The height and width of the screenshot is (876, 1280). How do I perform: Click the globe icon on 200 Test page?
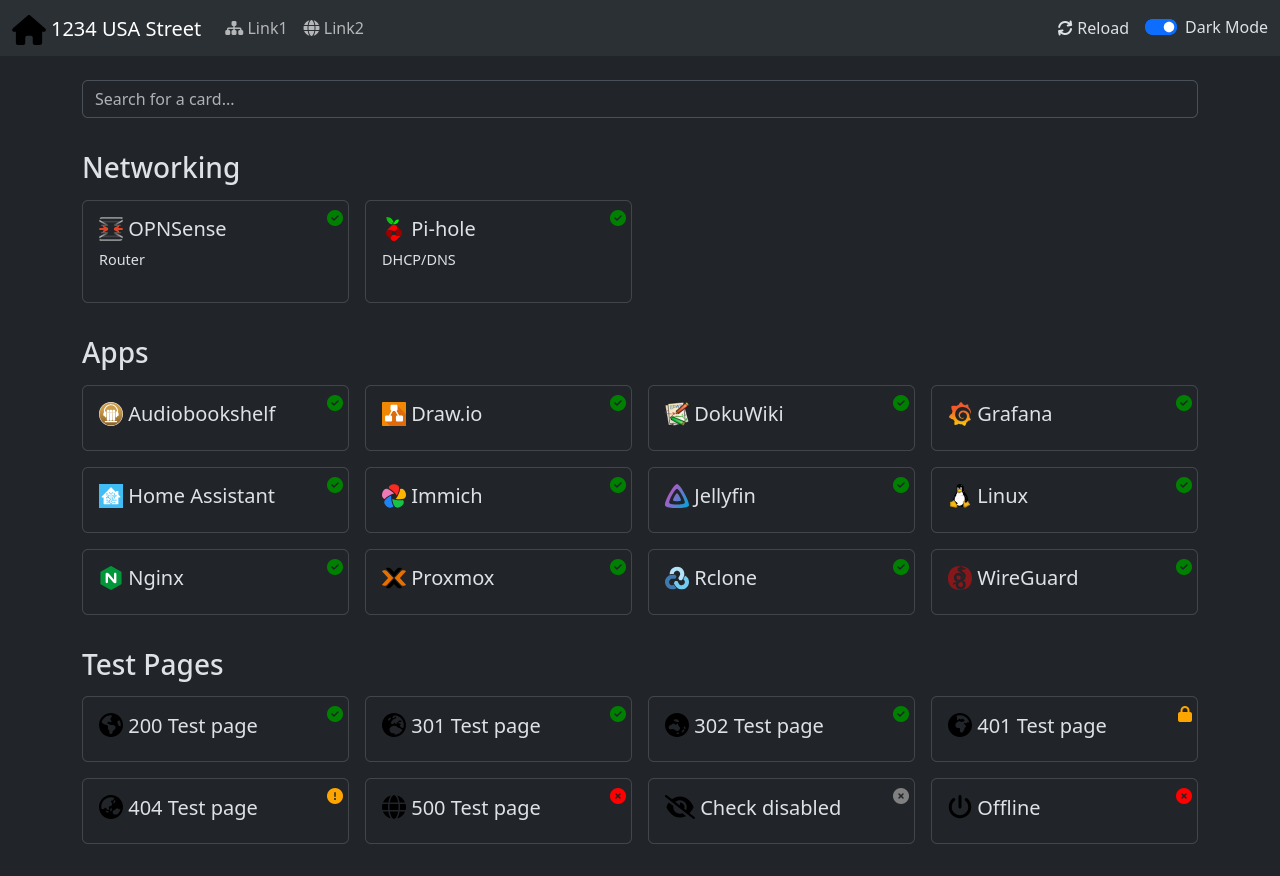[111, 725]
